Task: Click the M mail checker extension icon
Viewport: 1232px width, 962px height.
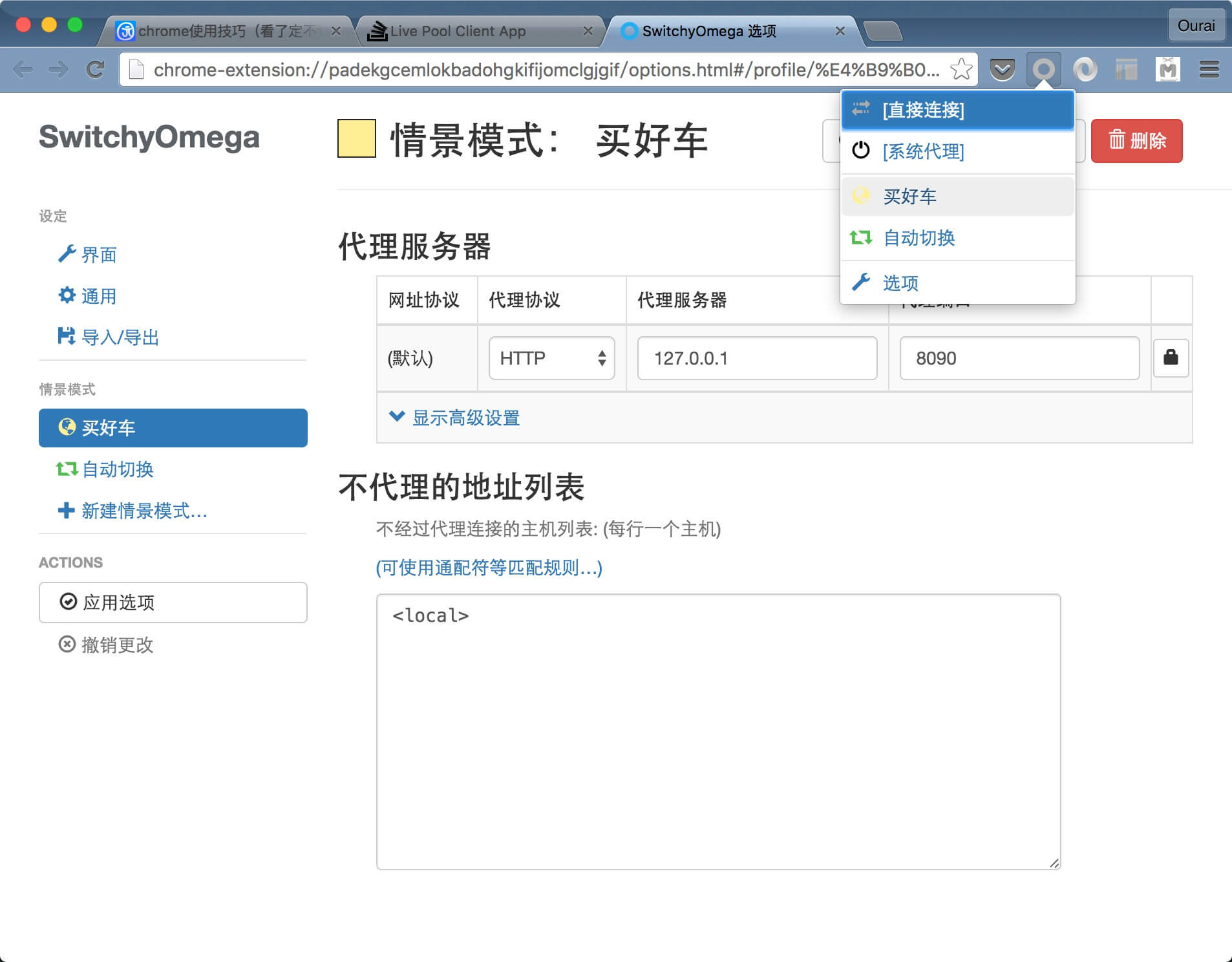Action: click(1167, 69)
